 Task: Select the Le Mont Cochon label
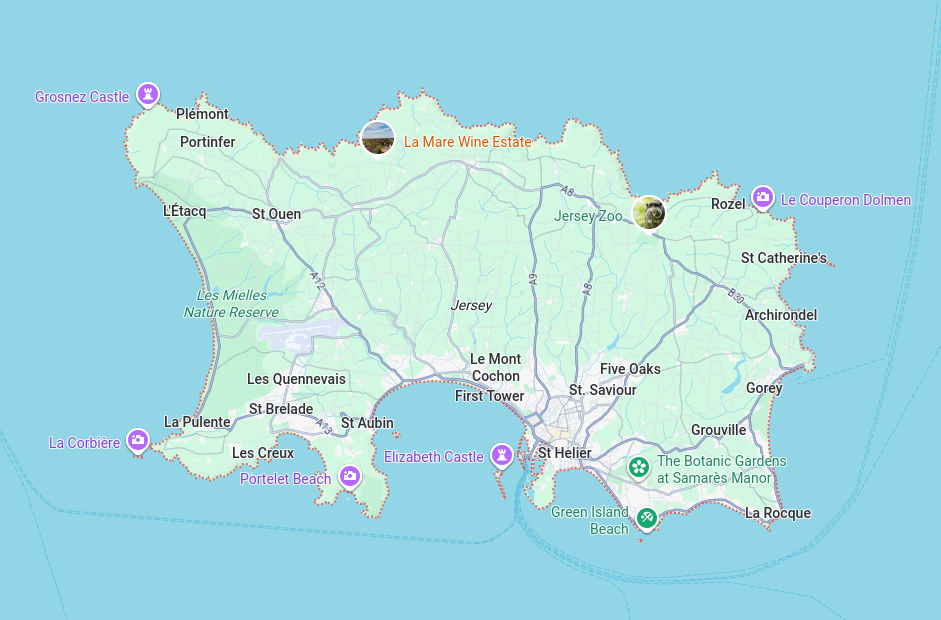coord(496,368)
